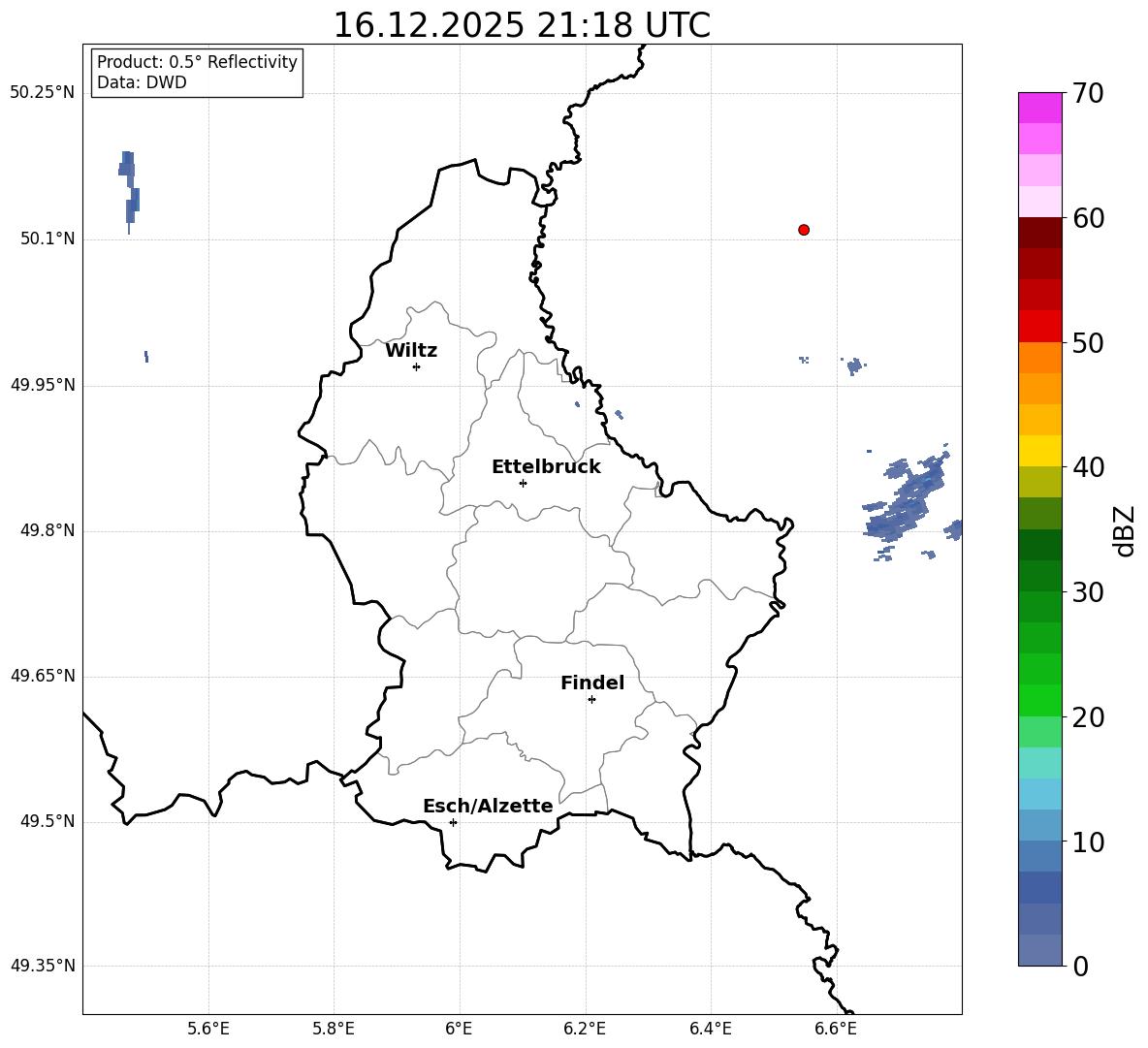1148x1048 pixels.
Task: Click the 10 tick label on colorbar
Action: (1087, 842)
